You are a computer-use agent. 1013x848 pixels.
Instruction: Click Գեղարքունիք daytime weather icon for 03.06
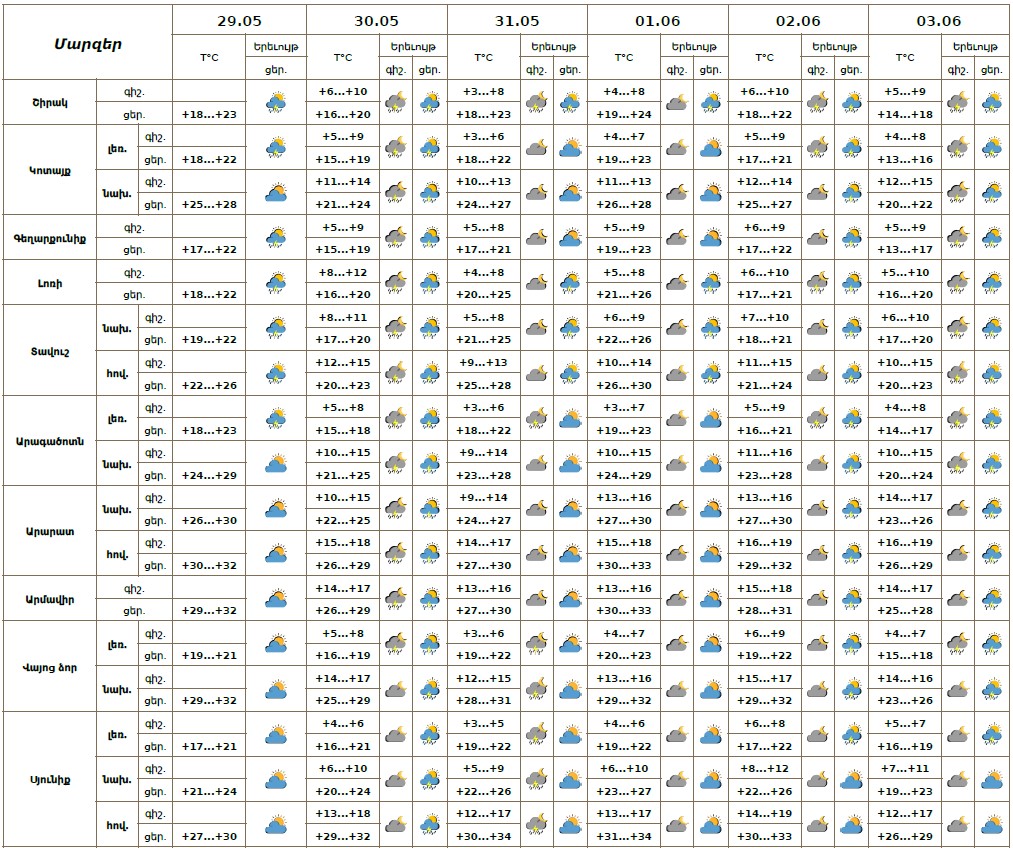[992, 238]
